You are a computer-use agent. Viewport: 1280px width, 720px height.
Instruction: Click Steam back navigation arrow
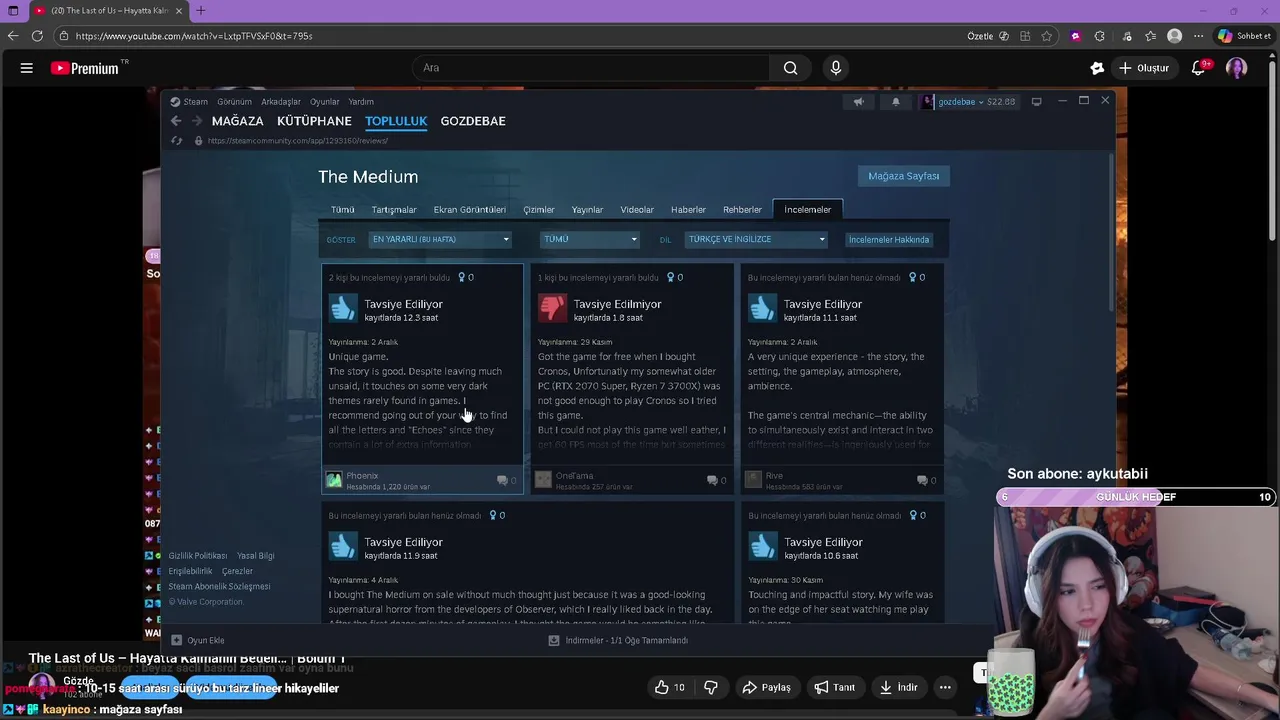click(x=176, y=121)
